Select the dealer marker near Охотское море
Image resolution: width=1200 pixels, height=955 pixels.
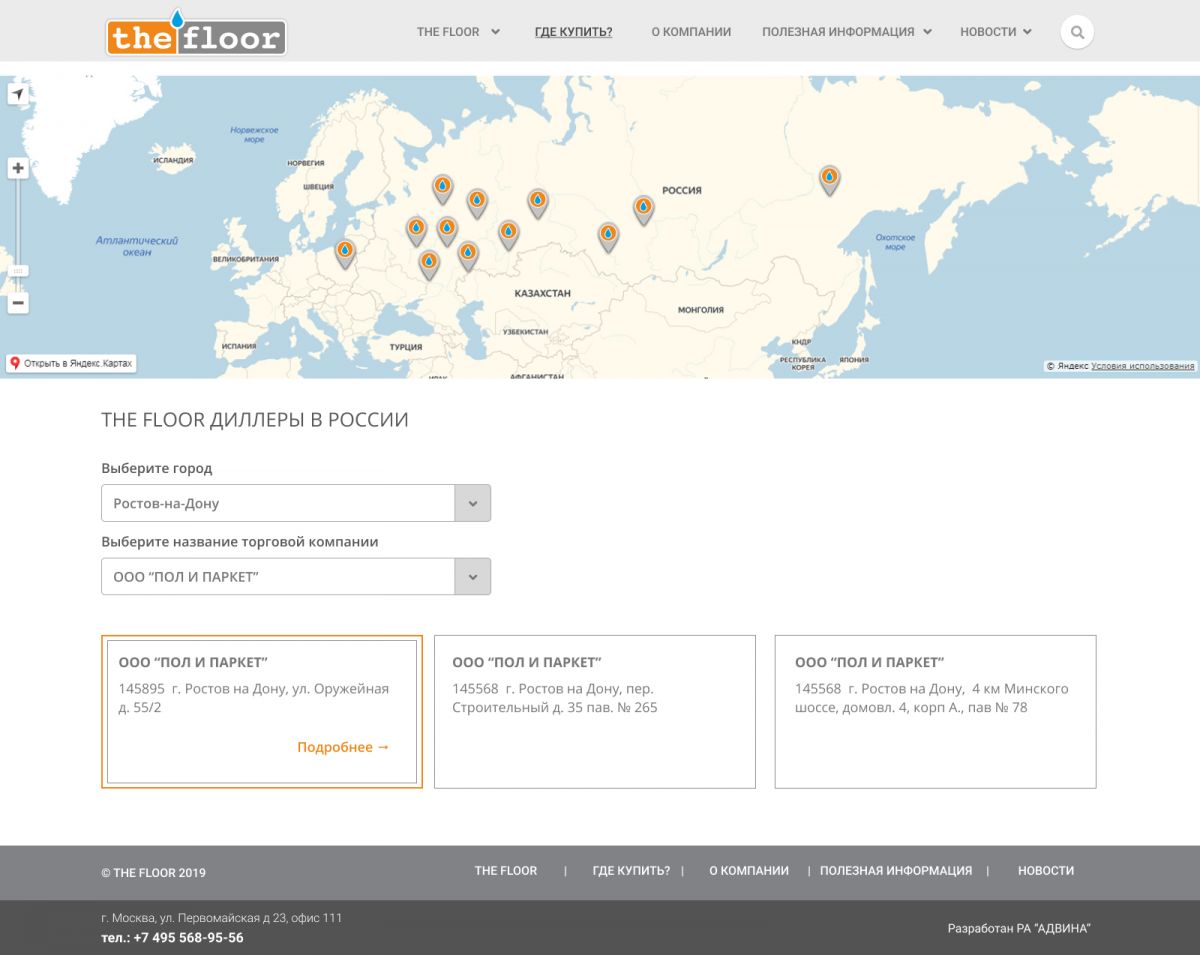(829, 180)
